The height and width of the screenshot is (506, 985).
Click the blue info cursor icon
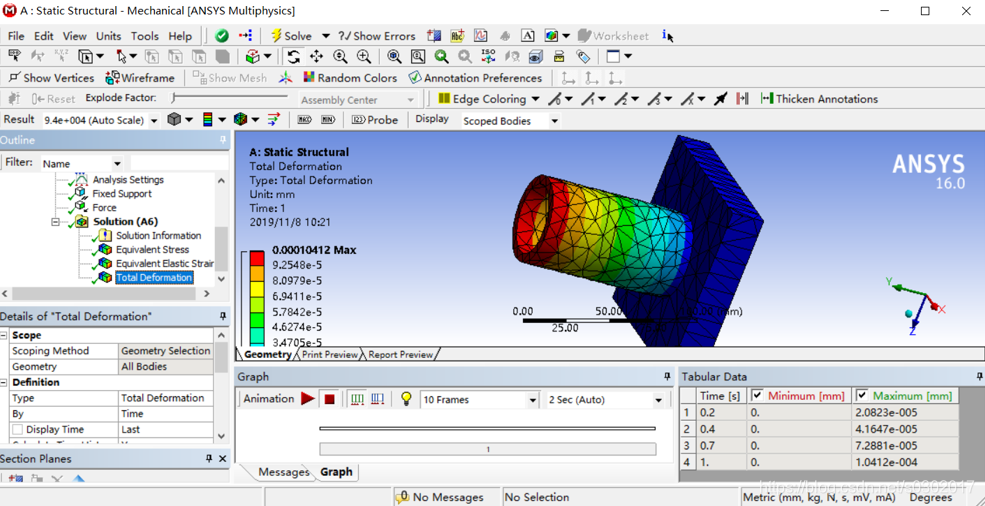click(668, 36)
